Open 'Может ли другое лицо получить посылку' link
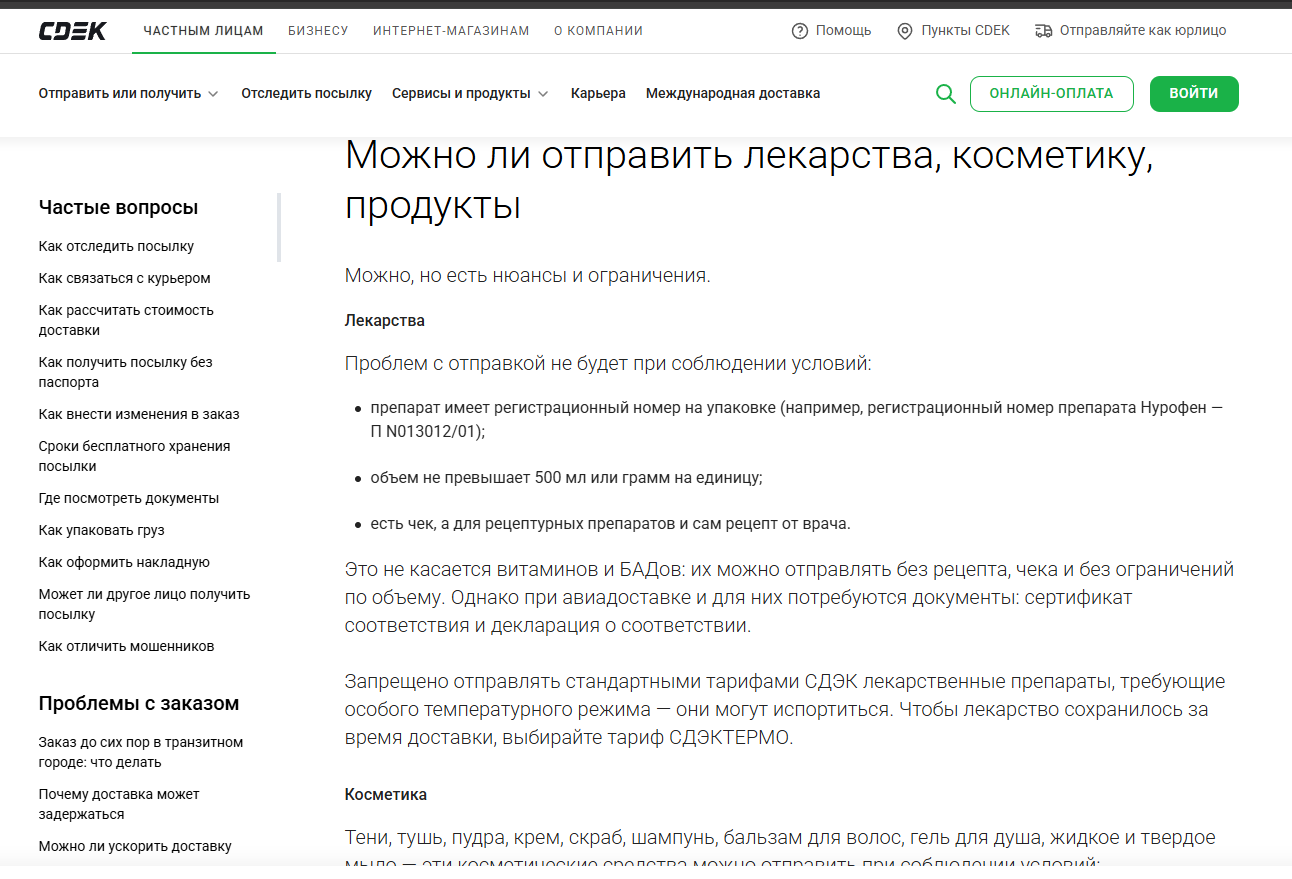The width and height of the screenshot is (1292, 879). 144,604
